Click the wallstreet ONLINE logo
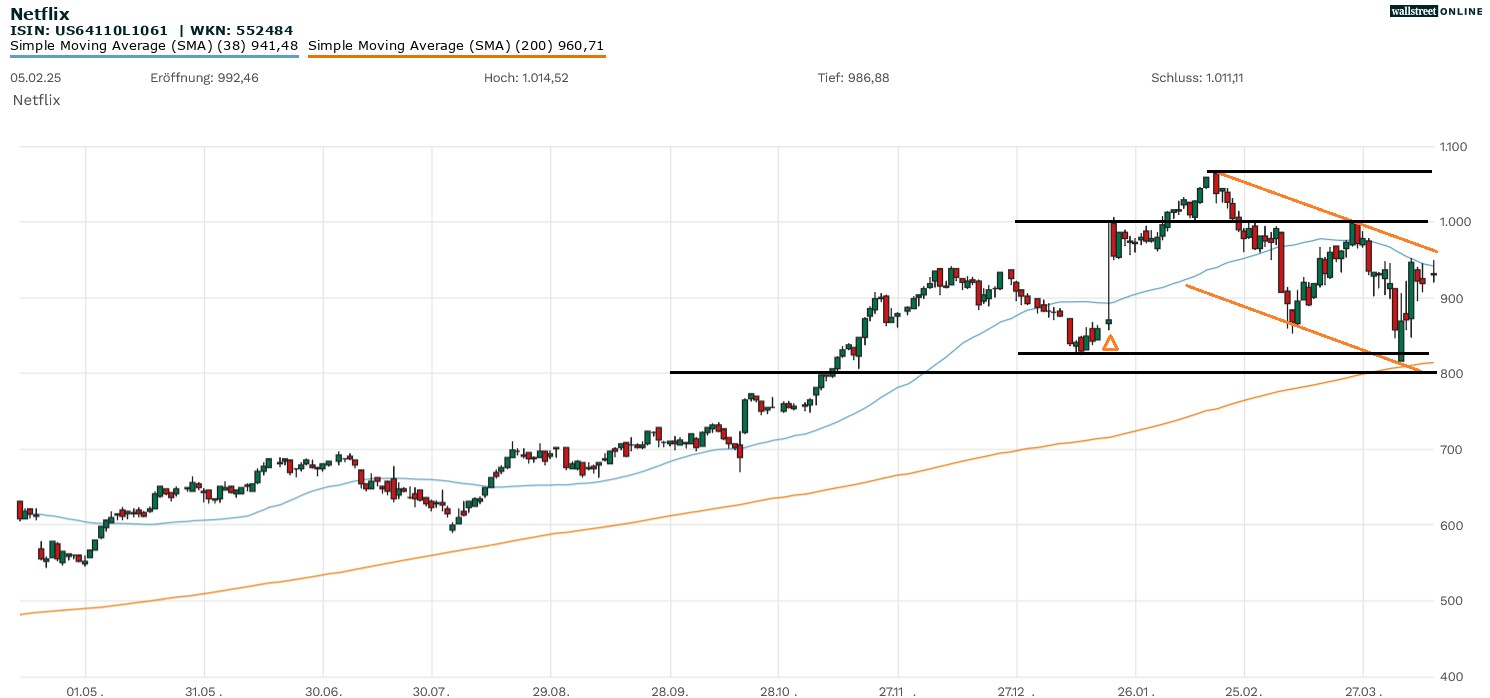The image size is (1490, 698). click(x=1436, y=11)
